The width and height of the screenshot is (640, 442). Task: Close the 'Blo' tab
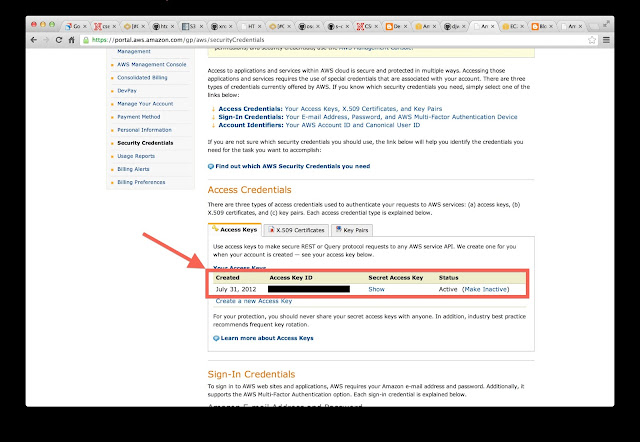551,27
